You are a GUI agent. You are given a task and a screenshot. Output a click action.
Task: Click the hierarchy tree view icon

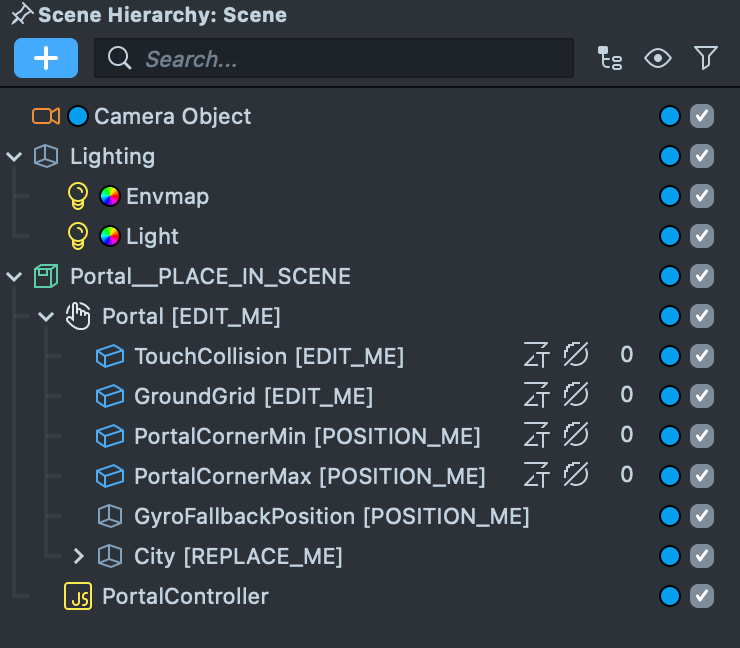(609, 59)
